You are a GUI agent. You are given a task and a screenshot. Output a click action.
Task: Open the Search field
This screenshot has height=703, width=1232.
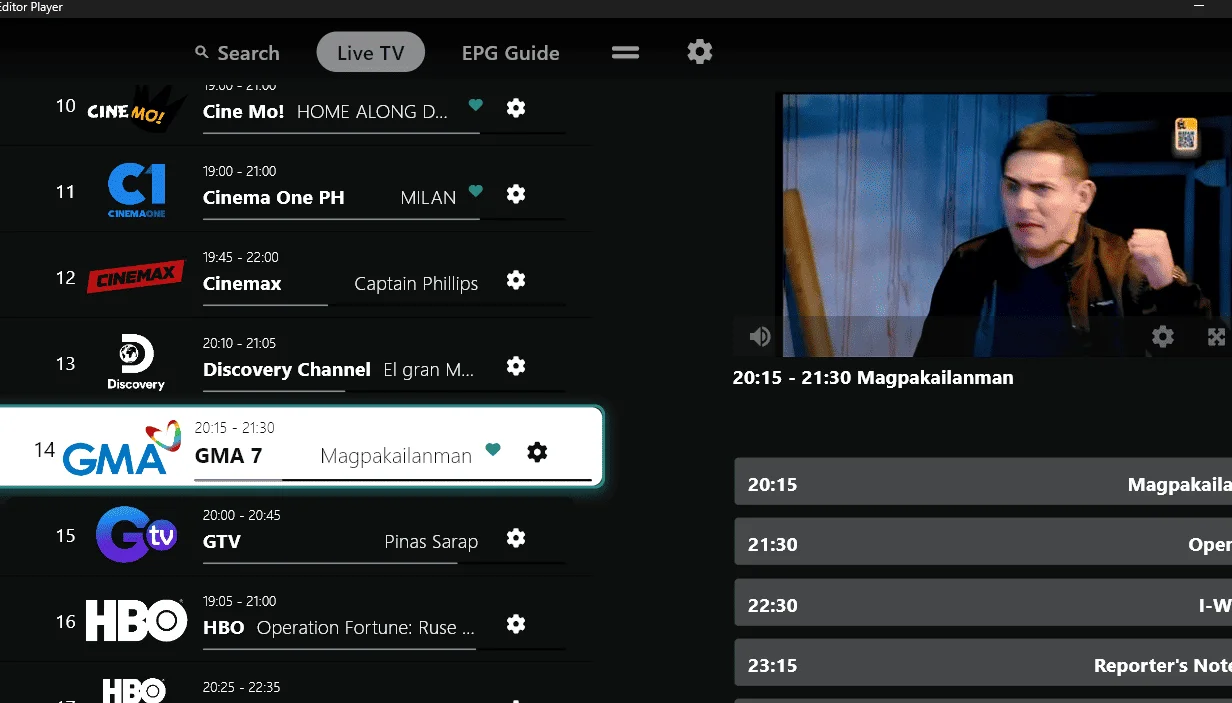pyautogui.click(x=237, y=53)
